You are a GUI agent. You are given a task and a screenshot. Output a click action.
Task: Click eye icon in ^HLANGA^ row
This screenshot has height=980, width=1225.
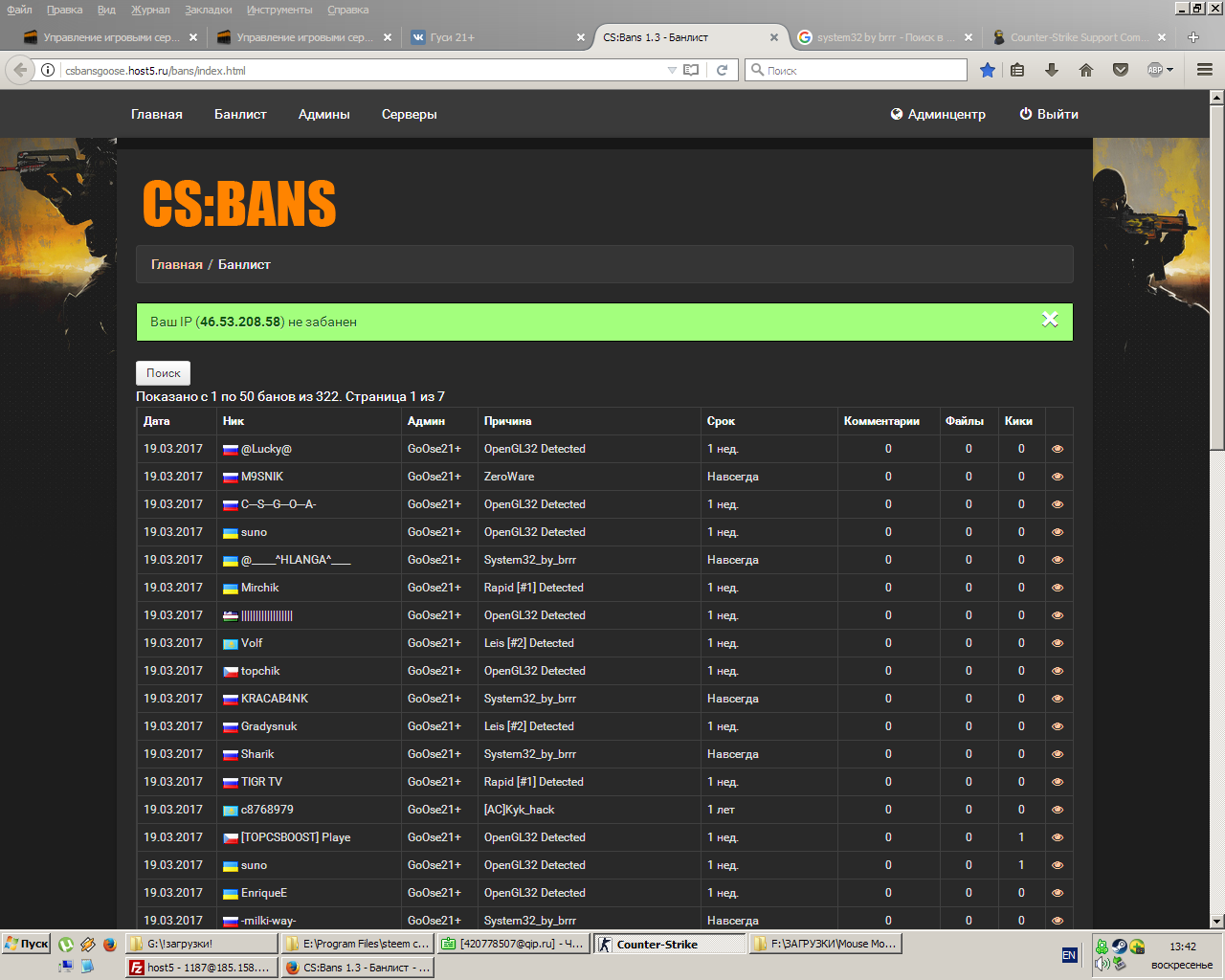1058,560
